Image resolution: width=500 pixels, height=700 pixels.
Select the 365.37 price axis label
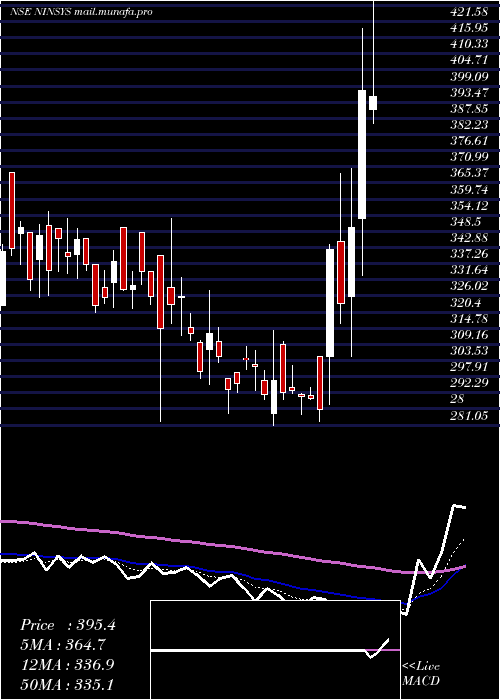tap(469, 173)
